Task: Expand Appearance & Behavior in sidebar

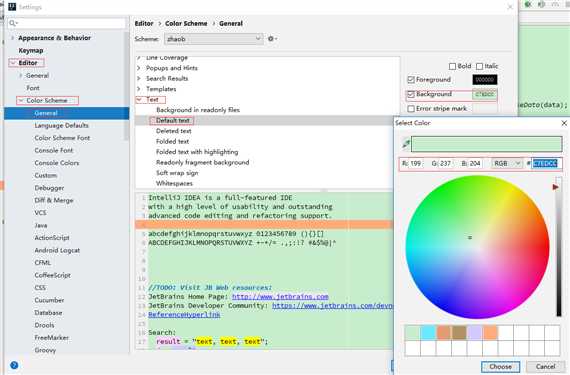Action: point(13,38)
